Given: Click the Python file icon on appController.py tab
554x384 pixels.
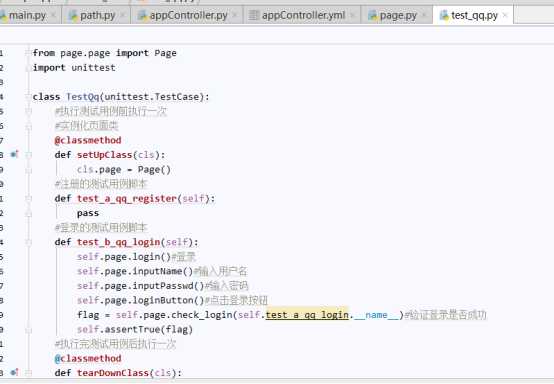Looking at the screenshot, I should pos(142,16).
